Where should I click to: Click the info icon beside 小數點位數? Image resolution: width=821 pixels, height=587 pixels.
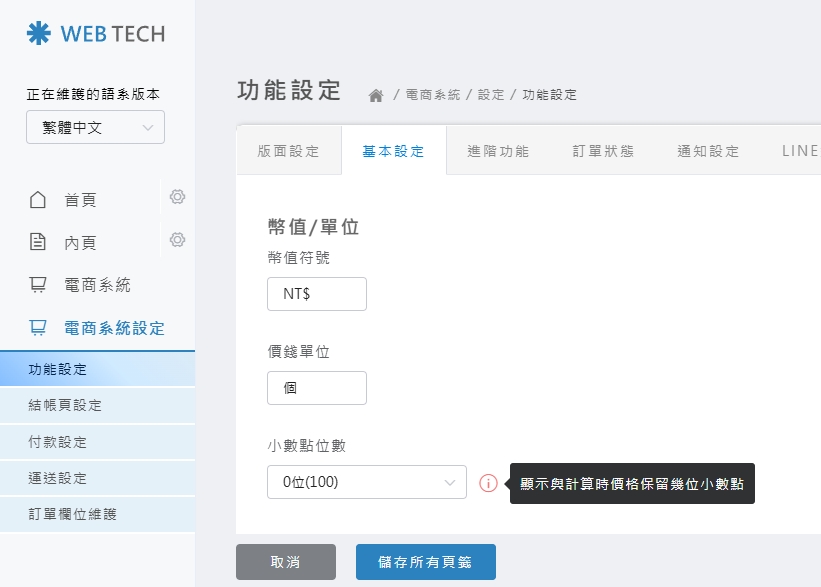point(488,483)
